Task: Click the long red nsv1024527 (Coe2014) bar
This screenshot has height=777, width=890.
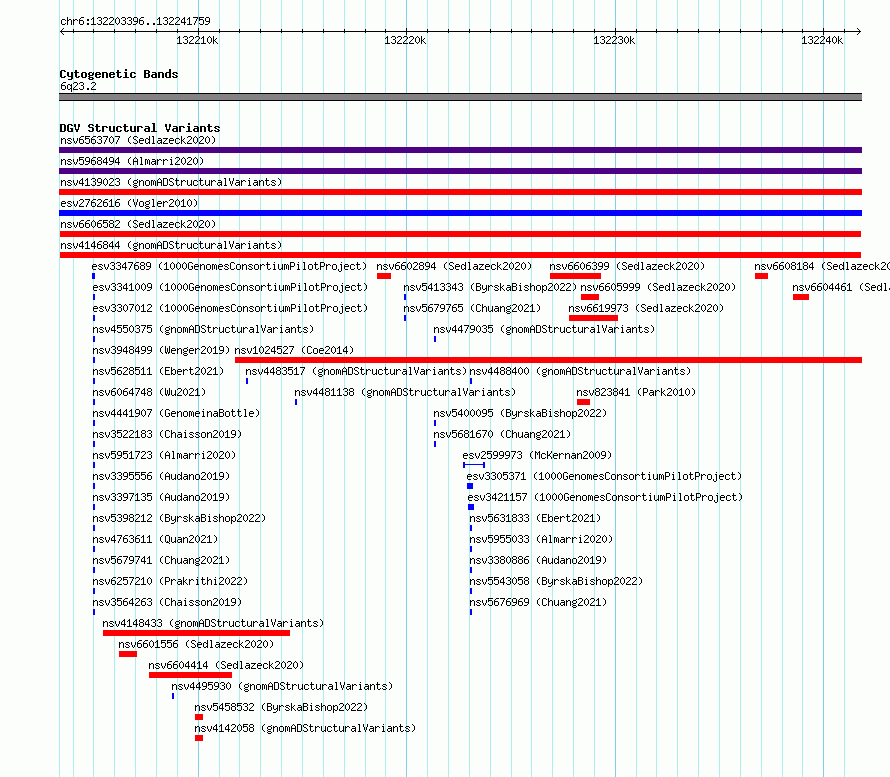Action: click(x=548, y=360)
